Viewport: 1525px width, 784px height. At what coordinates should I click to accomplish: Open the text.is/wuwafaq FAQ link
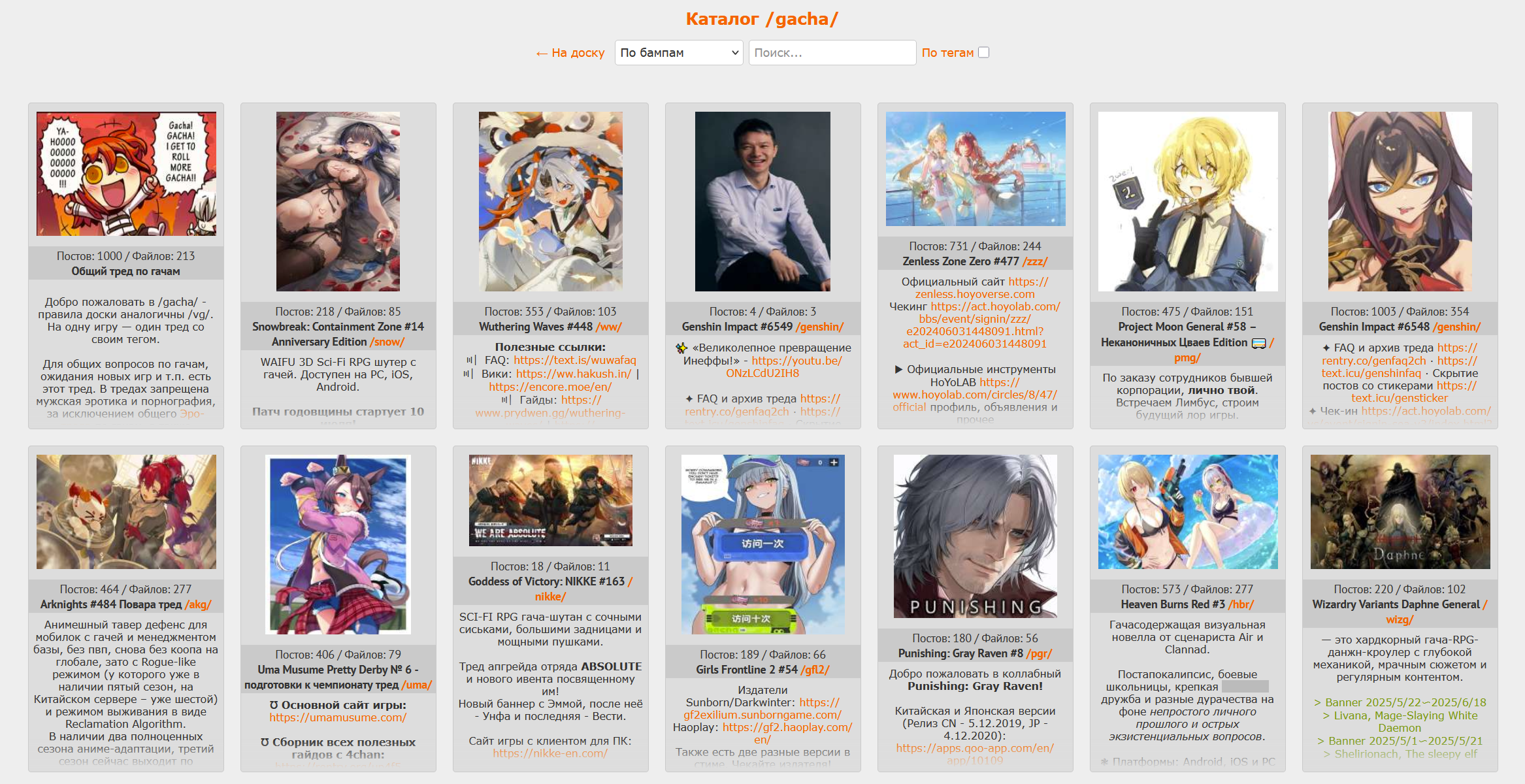[x=574, y=360]
